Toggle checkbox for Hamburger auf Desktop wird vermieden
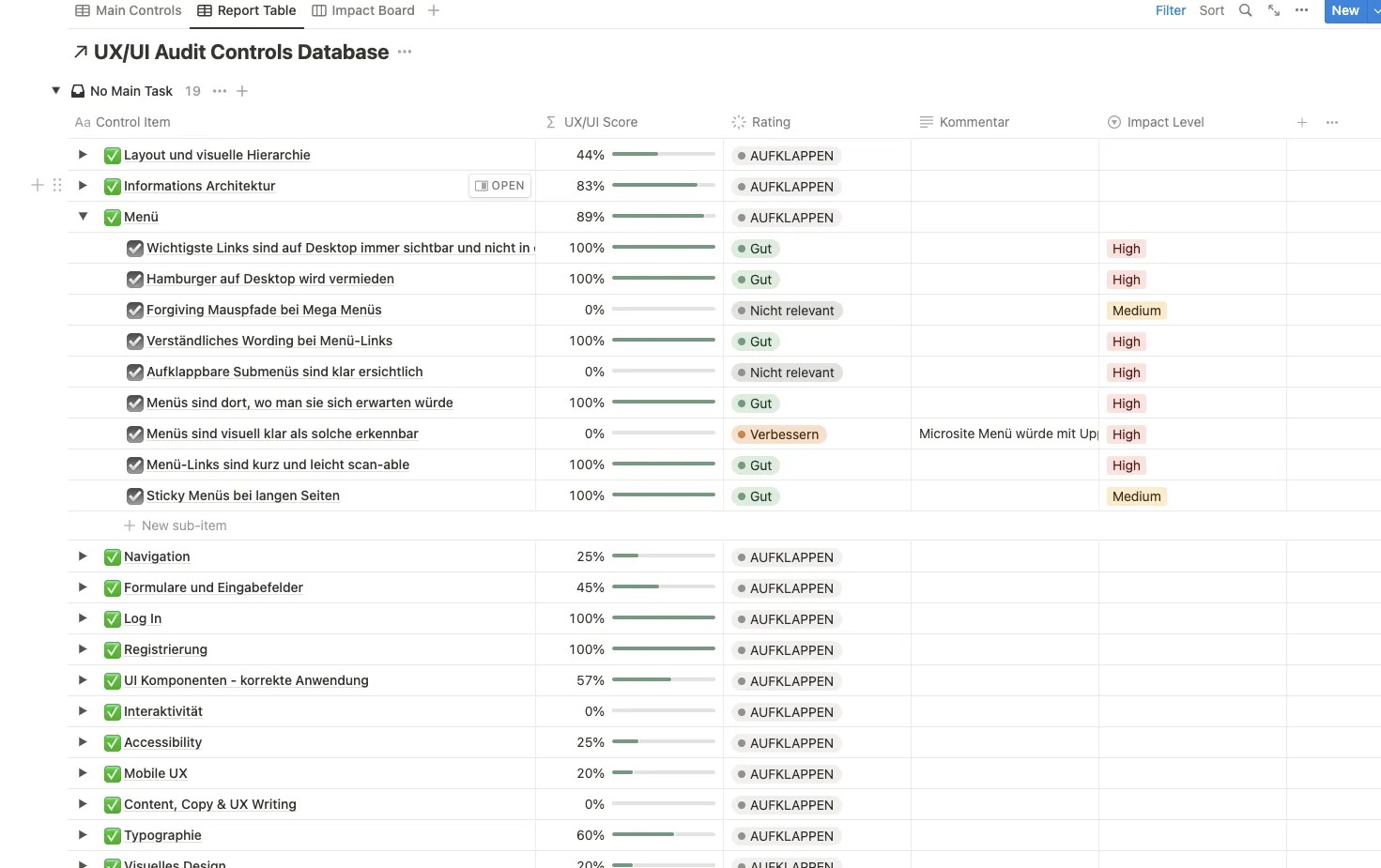The width and height of the screenshot is (1381, 868). tap(135, 280)
